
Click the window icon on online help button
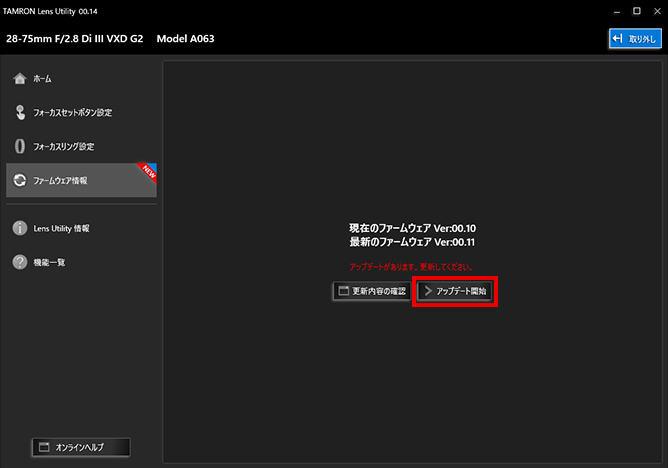pos(44,447)
